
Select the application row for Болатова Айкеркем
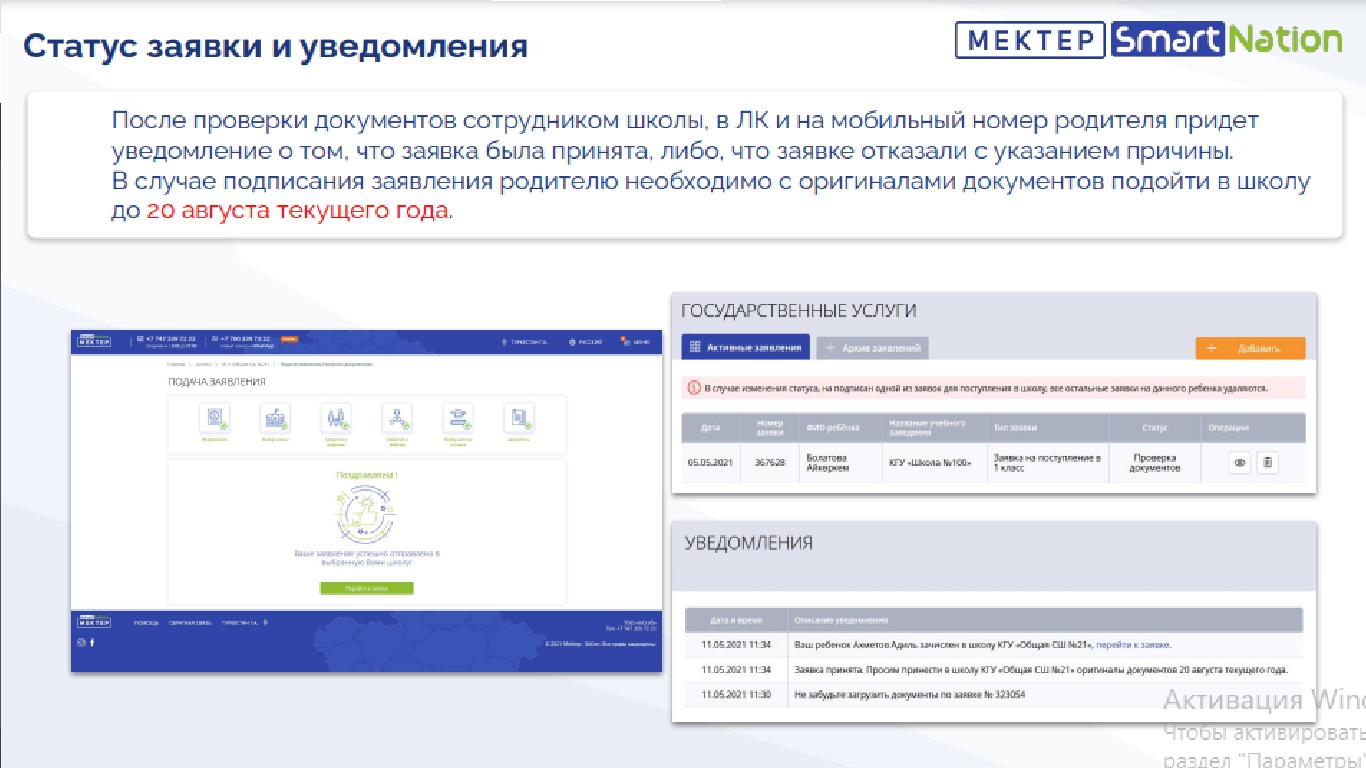click(827, 463)
